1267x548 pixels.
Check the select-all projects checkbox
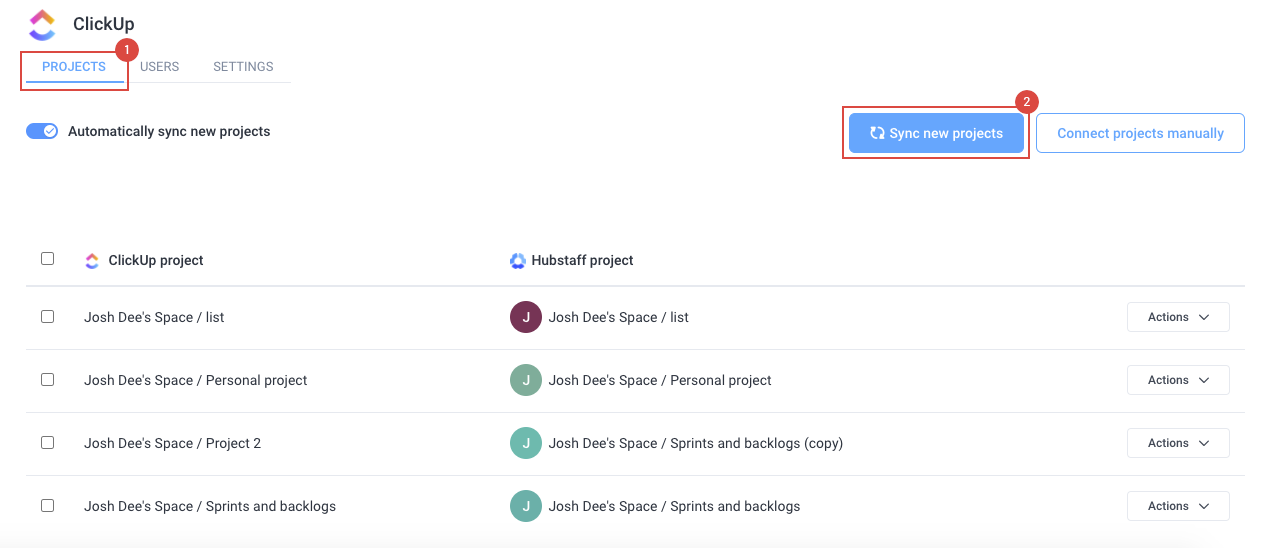click(47, 258)
